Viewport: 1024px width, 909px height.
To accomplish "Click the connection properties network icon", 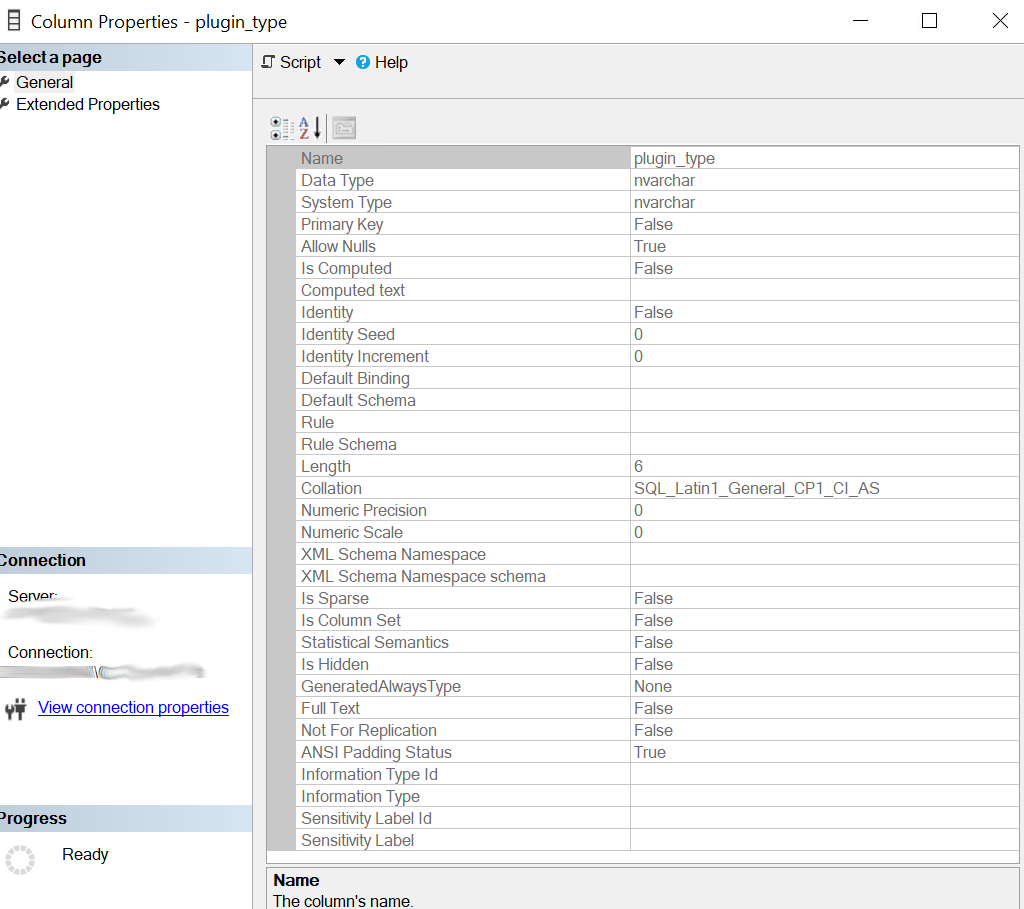I will [15, 709].
